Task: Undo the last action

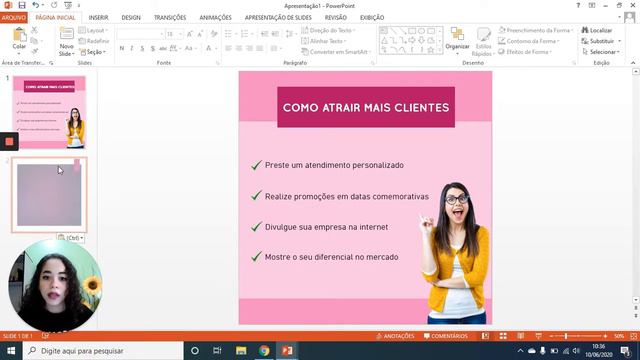Action: point(36,5)
